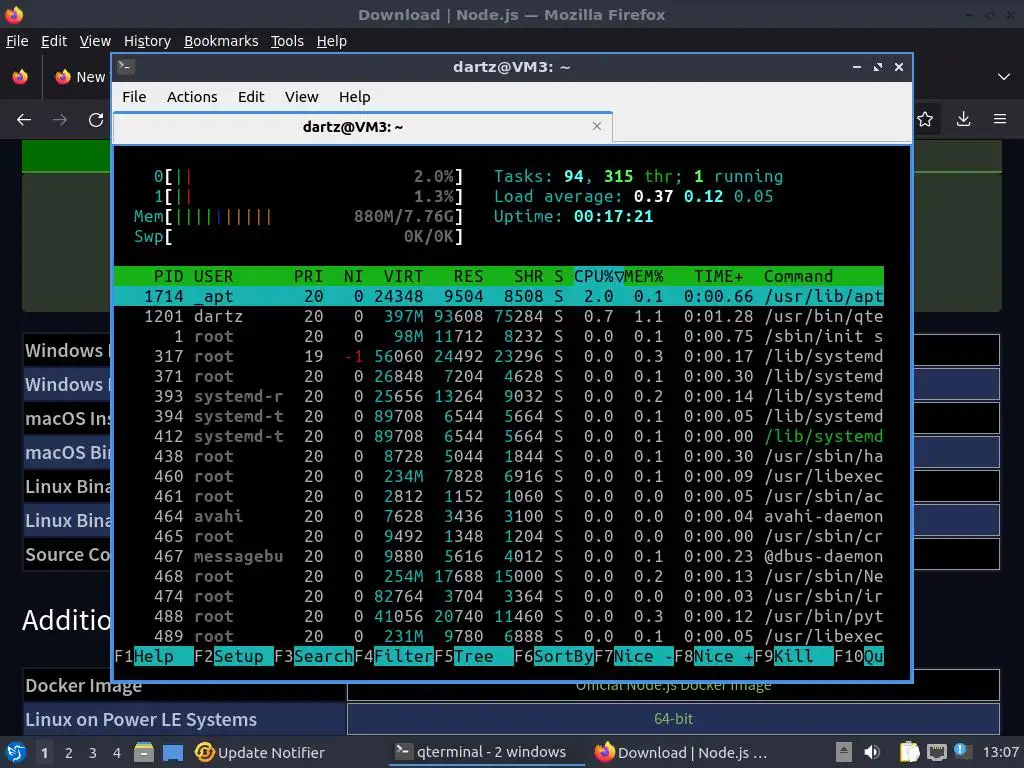Screen dimensions: 1024x768
Task: Sort by TIME+ column header
Action: 718,276
